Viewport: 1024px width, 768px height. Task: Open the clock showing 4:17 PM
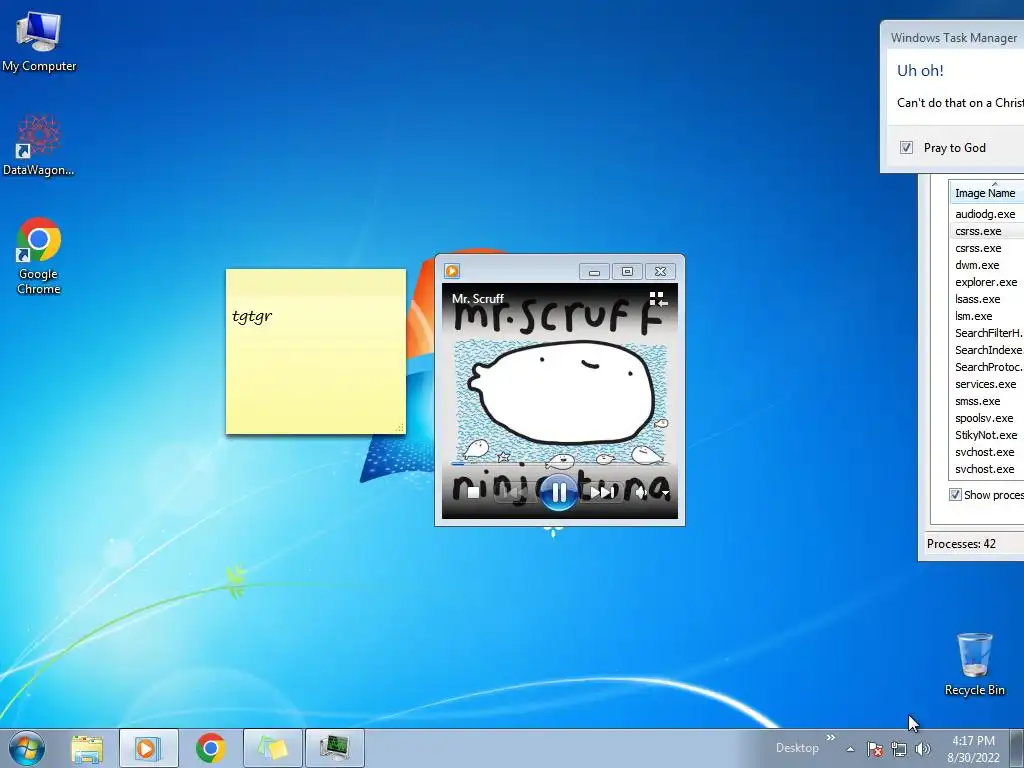point(973,749)
